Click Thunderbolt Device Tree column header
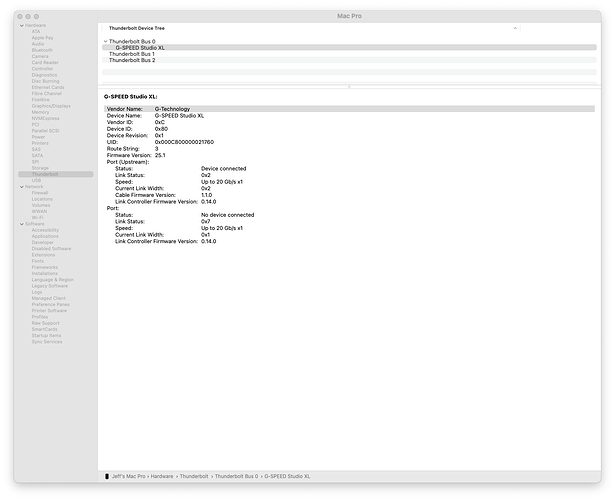The height and width of the screenshot is (500, 615). coord(136,28)
